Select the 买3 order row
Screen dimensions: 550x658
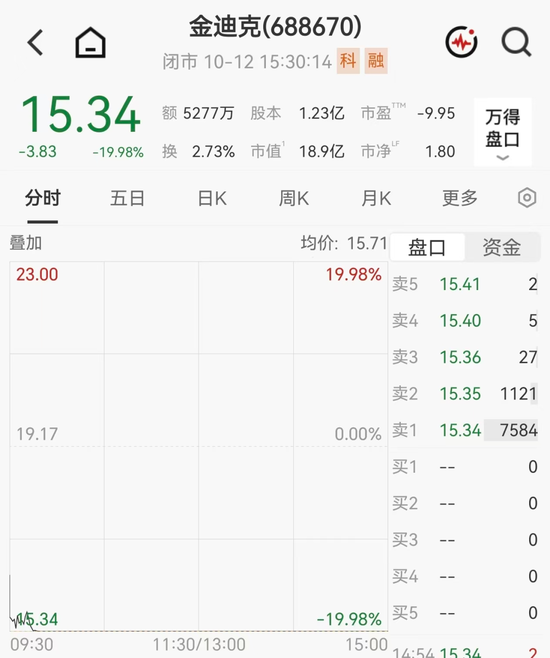(465, 540)
